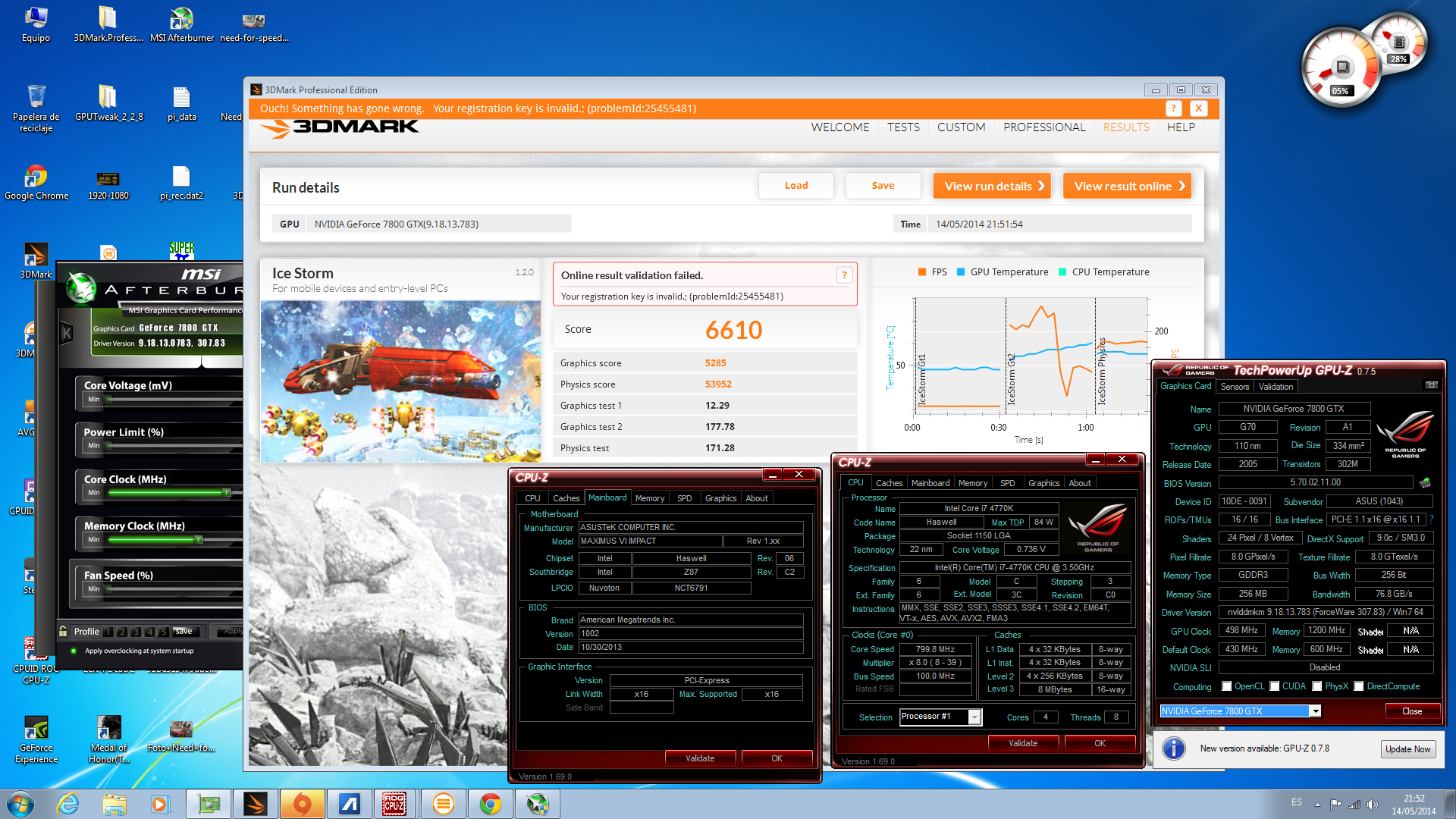Viewport: 1456px width, 819px height.
Task: Select the GPUTweak_2_2_8 desktop folder
Action: click(108, 102)
